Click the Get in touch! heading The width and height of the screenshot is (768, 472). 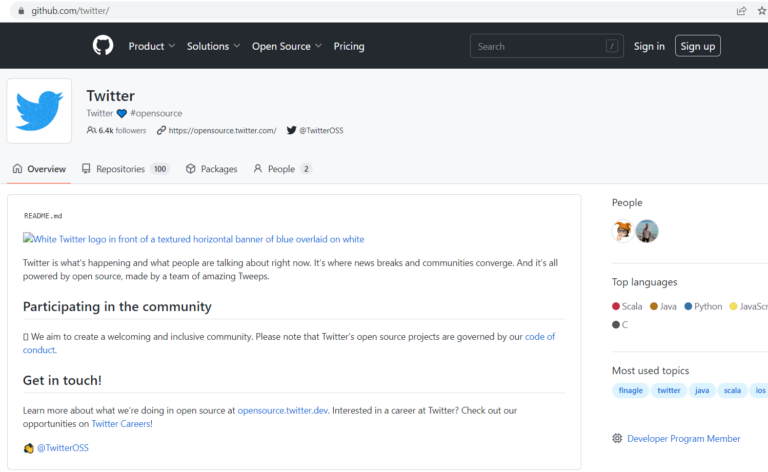pyautogui.click(x=62, y=380)
